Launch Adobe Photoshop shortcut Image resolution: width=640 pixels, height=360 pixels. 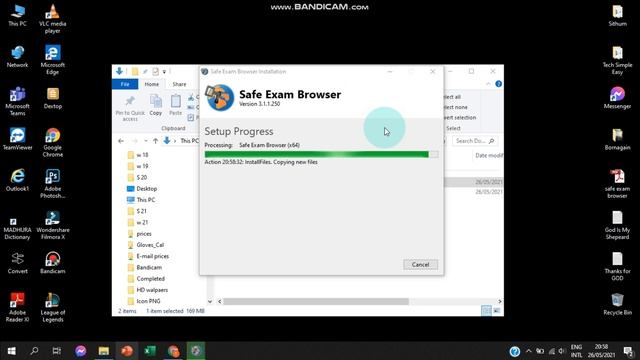click(x=53, y=184)
